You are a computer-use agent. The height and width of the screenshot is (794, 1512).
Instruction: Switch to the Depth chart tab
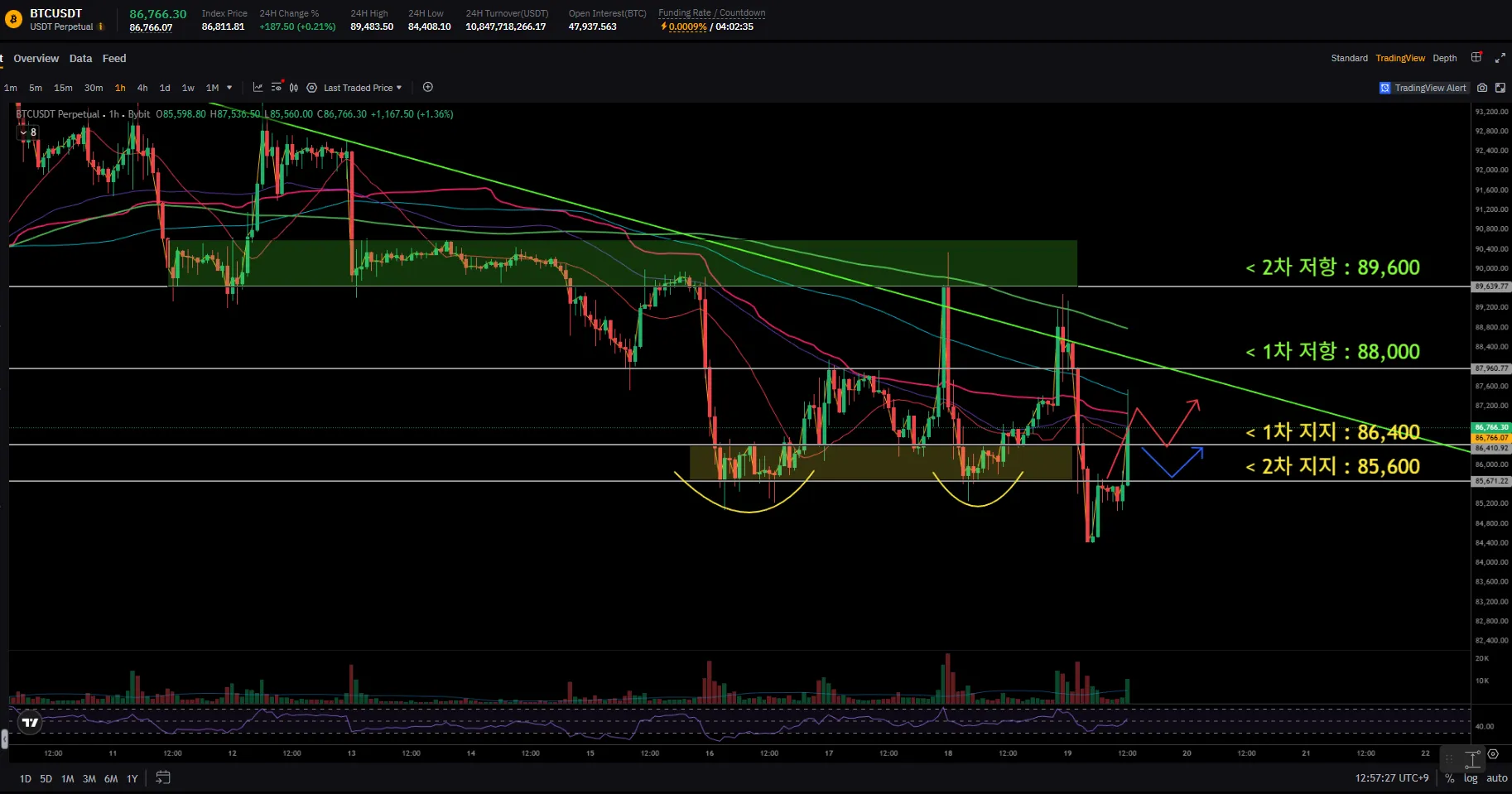tap(1445, 58)
